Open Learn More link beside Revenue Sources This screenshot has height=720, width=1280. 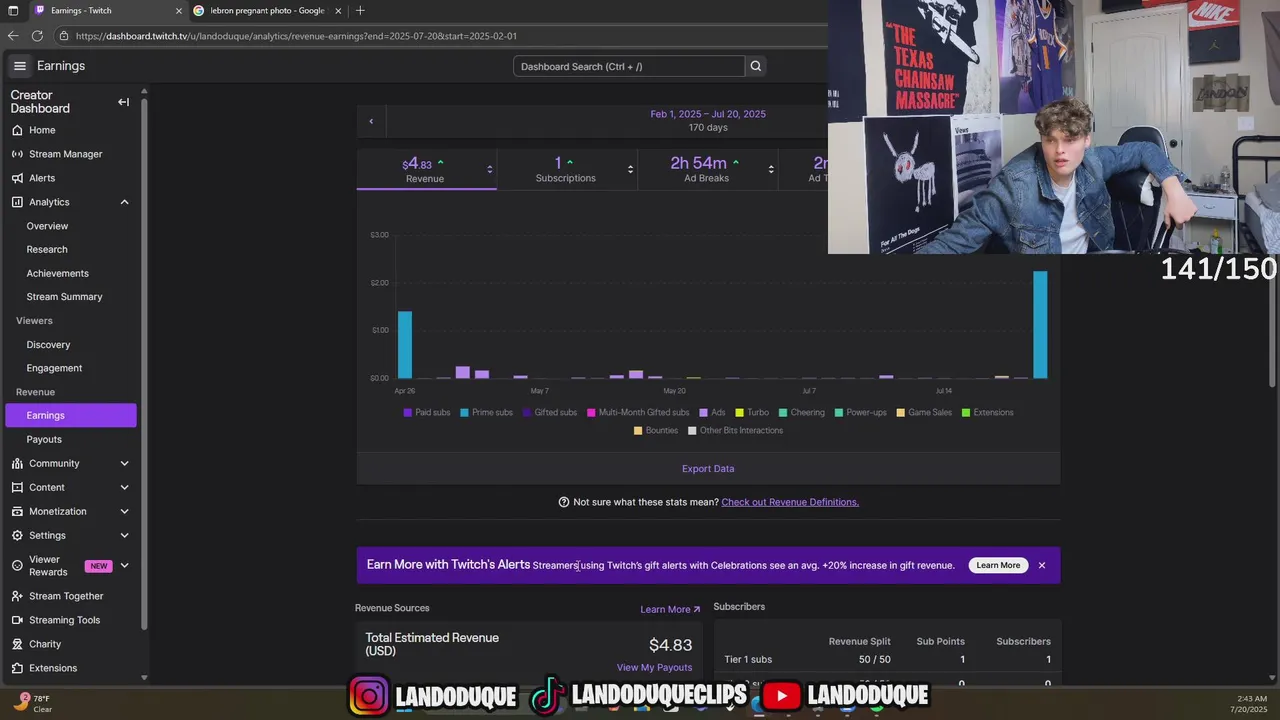click(x=670, y=609)
